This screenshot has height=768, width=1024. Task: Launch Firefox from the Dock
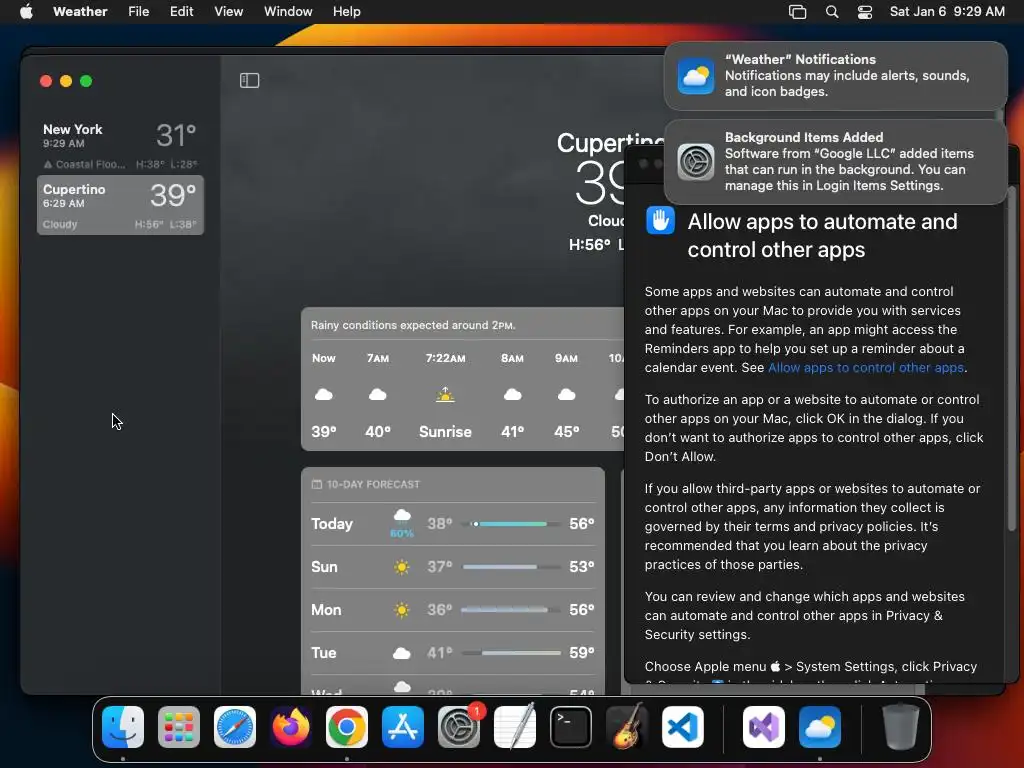click(x=291, y=727)
